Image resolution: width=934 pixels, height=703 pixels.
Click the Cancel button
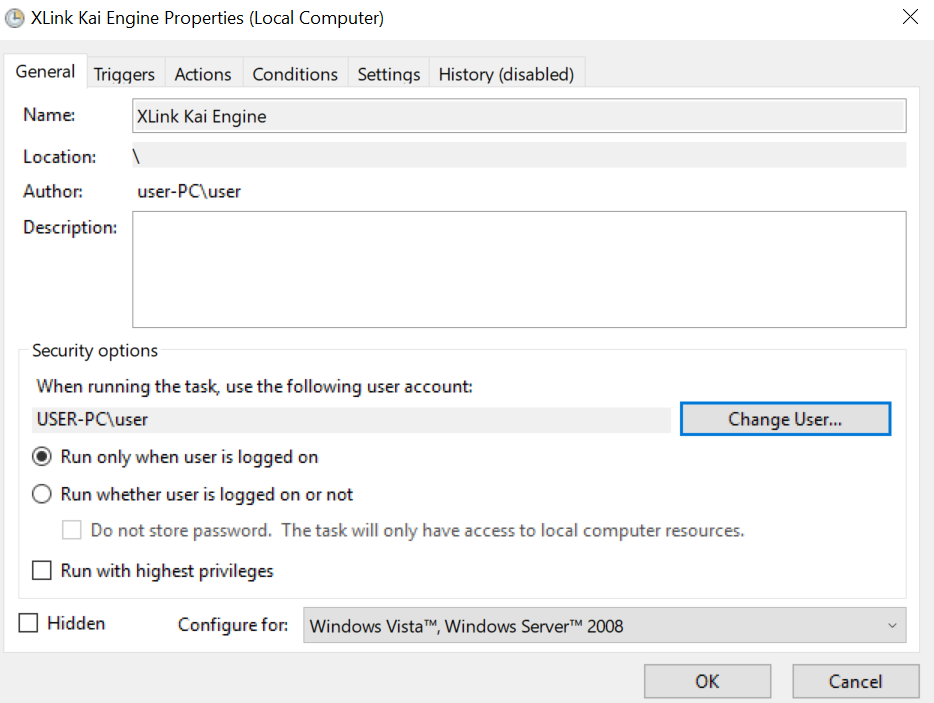pos(855,681)
